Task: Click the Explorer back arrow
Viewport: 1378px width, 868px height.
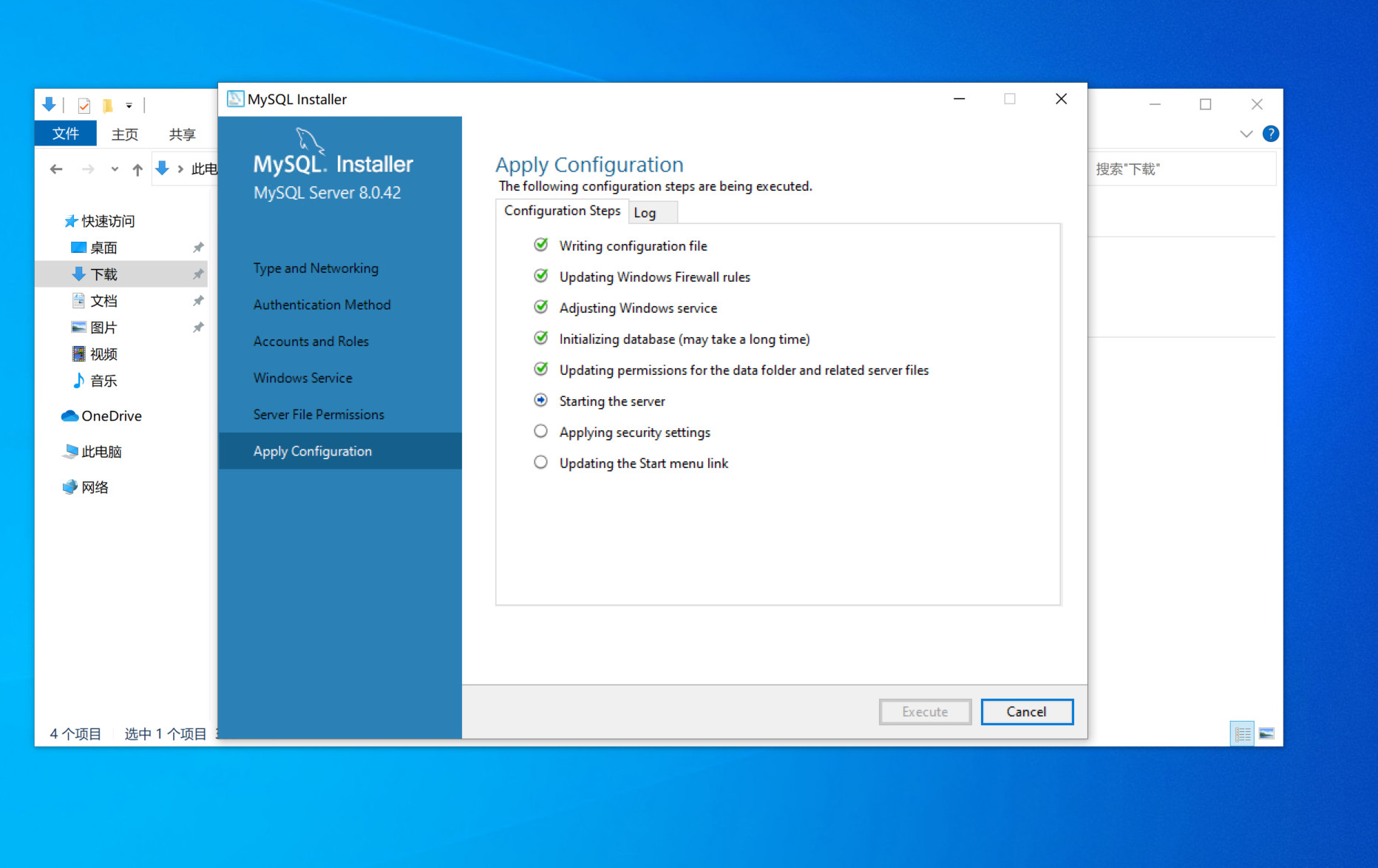Action: tap(56, 169)
